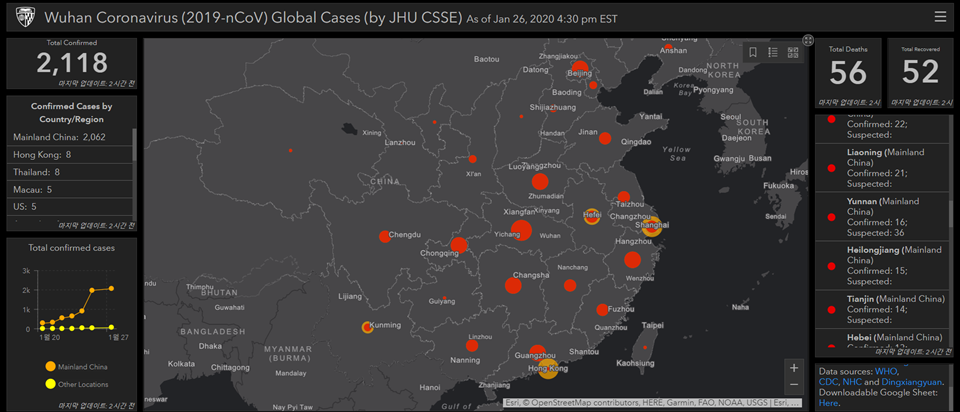Image resolution: width=960 pixels, height=412 pixels.
Task: Select the red circle at Fuzhou
Action: click(602, 310)
